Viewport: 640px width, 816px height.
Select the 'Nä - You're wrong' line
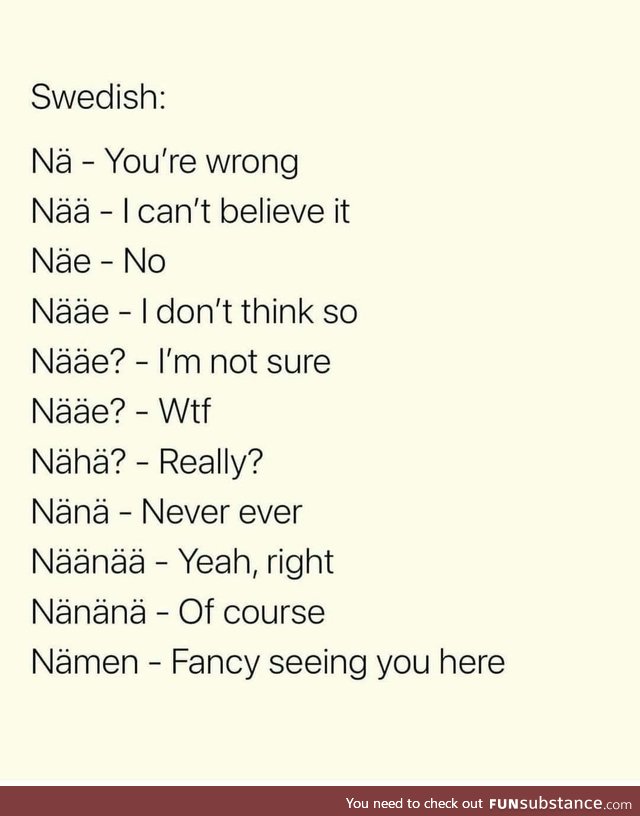(165, 162)
